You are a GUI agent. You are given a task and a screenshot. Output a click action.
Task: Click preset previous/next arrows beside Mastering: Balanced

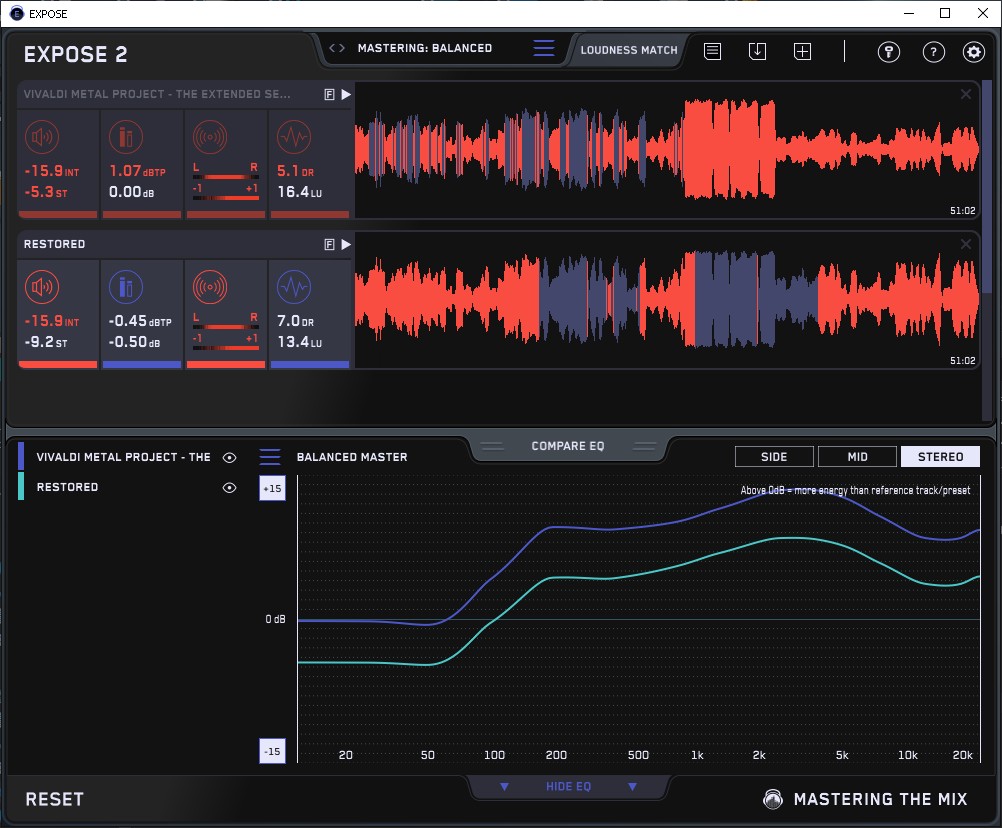tap(337, 48)
